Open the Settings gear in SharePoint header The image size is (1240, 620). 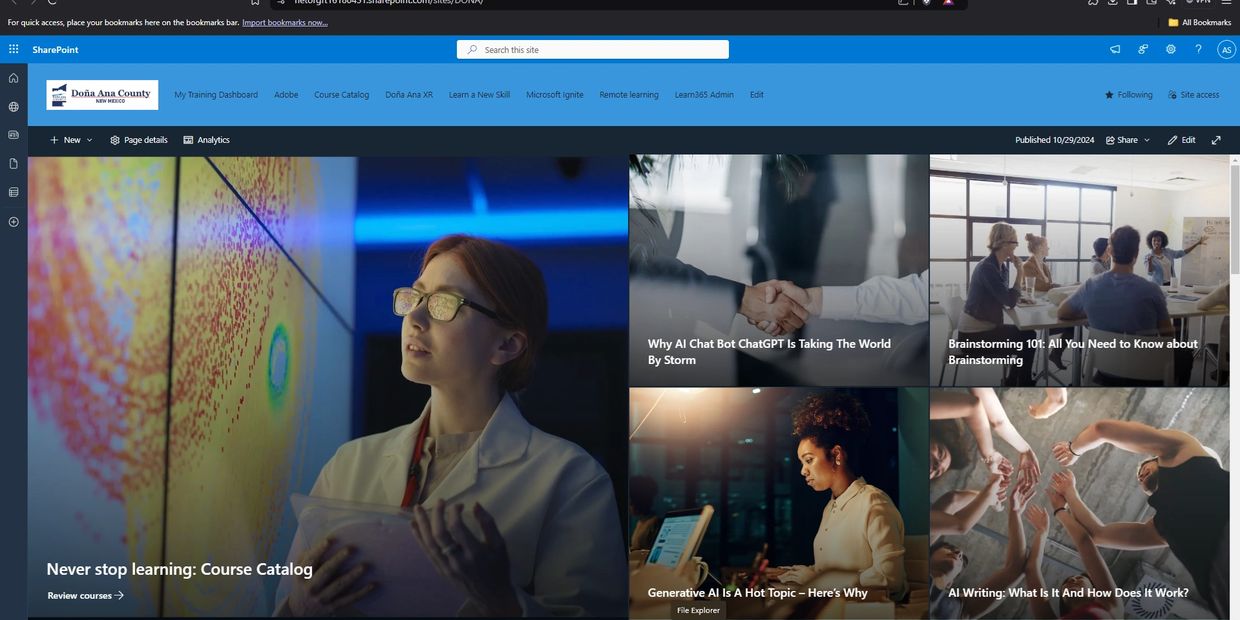(1171, 49)
